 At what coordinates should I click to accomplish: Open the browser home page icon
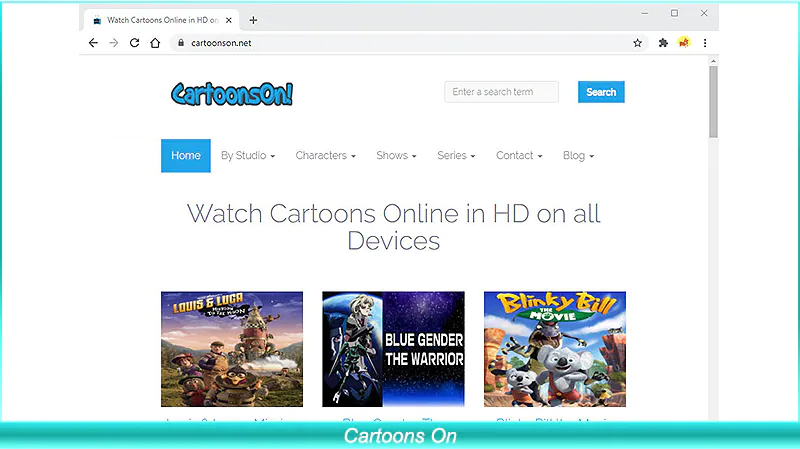click(x=155, y=43)
